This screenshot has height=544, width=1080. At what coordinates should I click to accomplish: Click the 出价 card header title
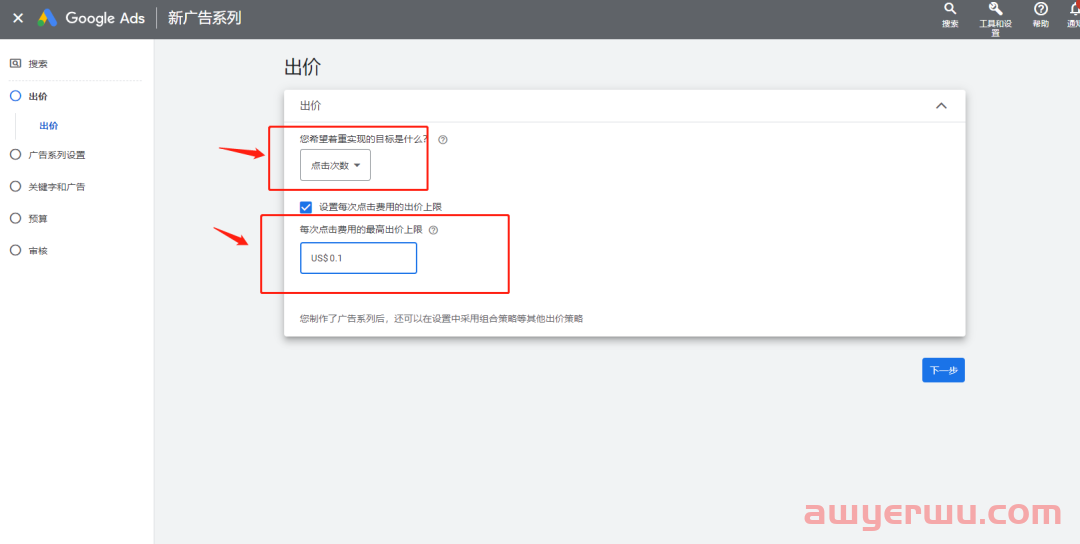point(310,106)
